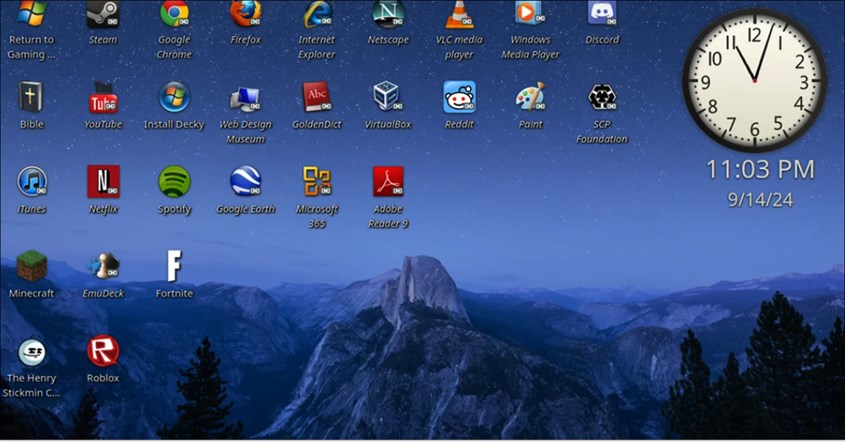Open the Steam desktop shortcut

point(102,15)
